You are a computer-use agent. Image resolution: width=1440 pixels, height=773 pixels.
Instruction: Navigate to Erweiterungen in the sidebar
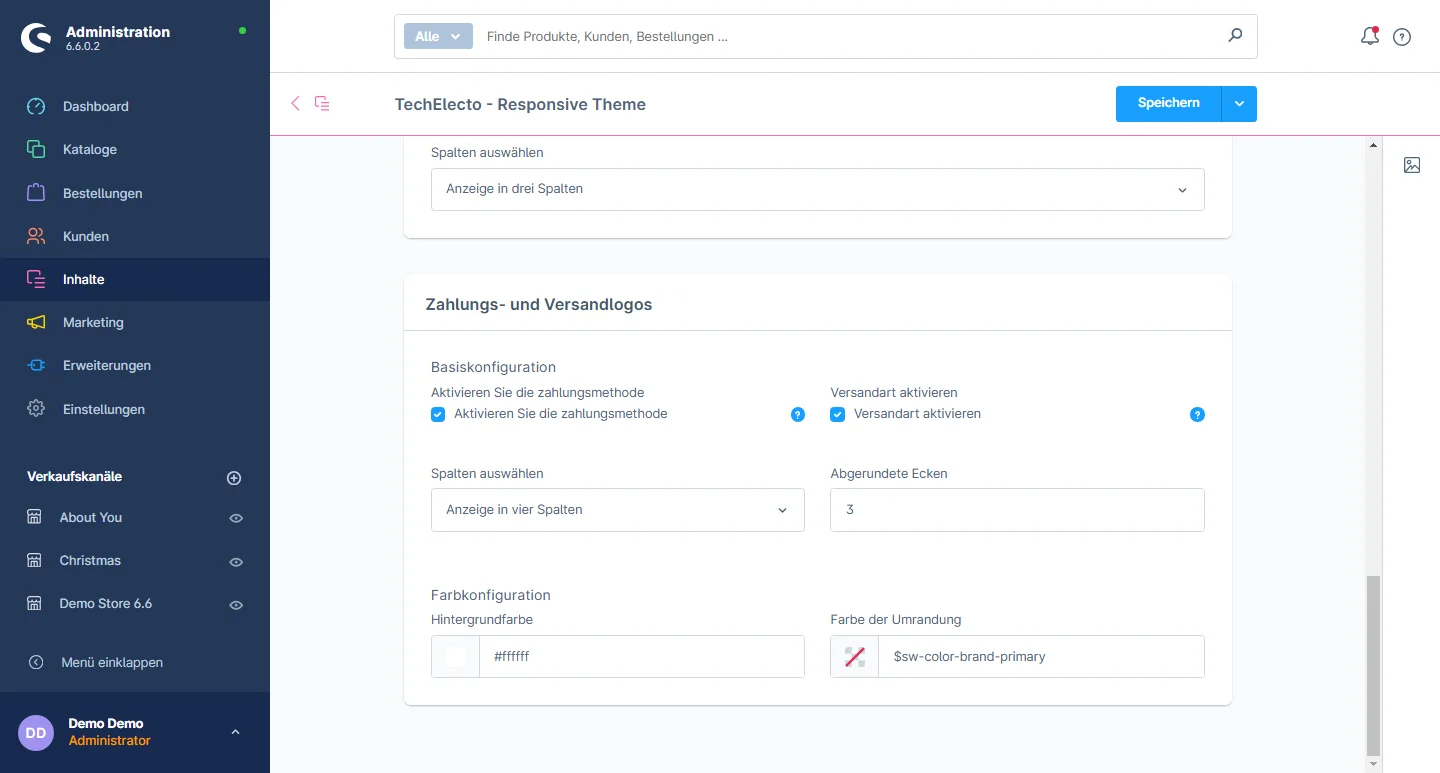click(106, 365)
